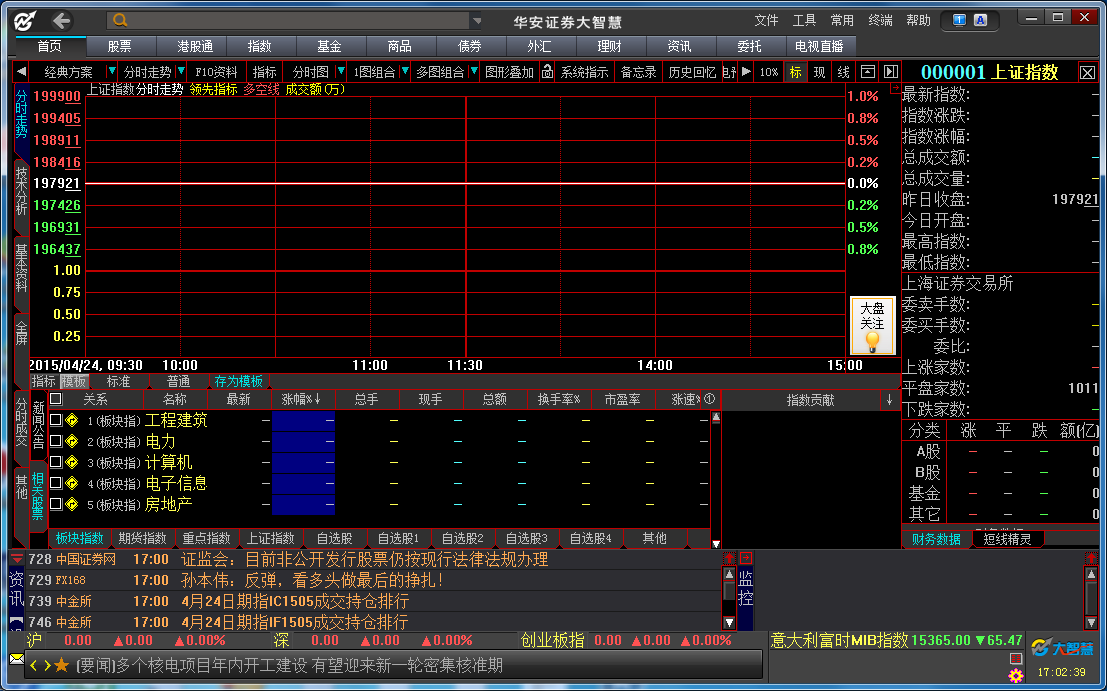Expand the 多图组合 dropdown arrow
The width and height of the screenshot is (1107, 691).
pos(474,72)
